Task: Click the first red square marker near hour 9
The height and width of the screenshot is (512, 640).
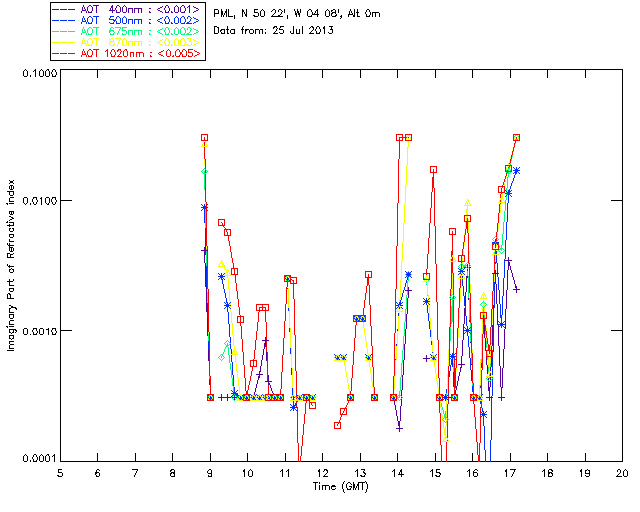Action: click(204, 138)
